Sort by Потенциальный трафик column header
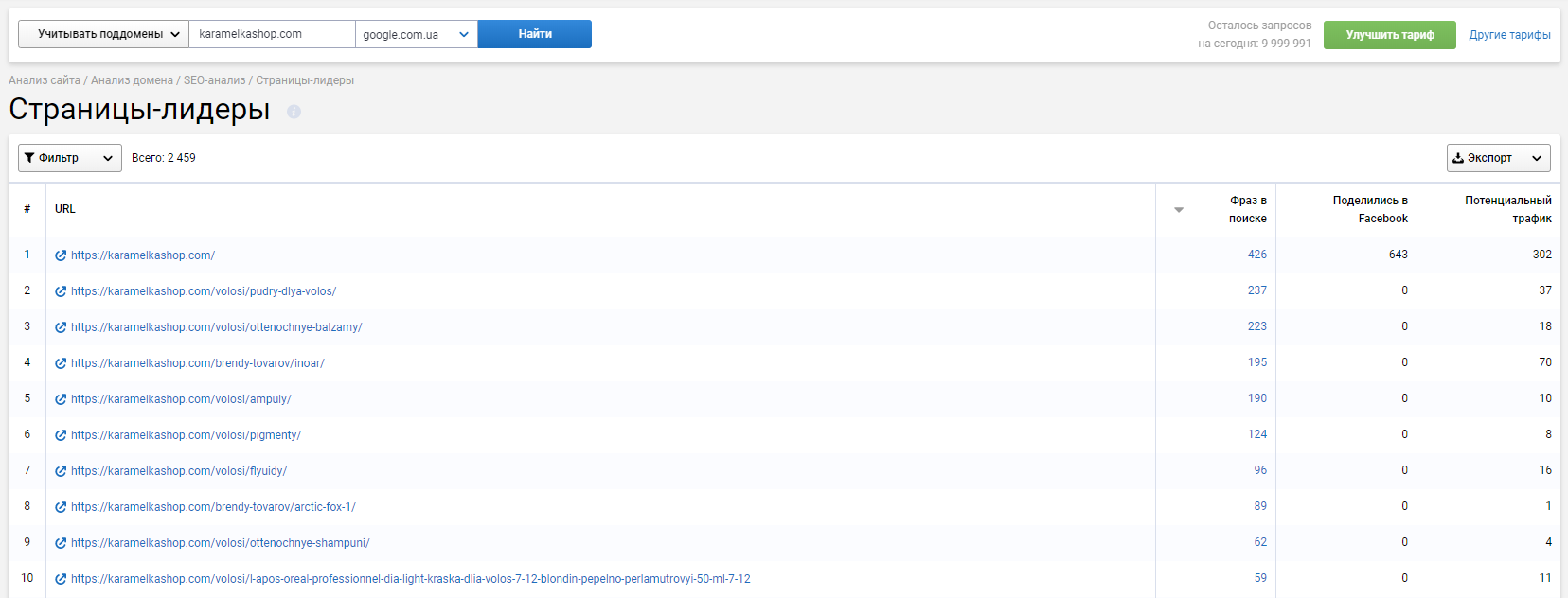Screen dimensions: 1568x598 coord(1508,209)
